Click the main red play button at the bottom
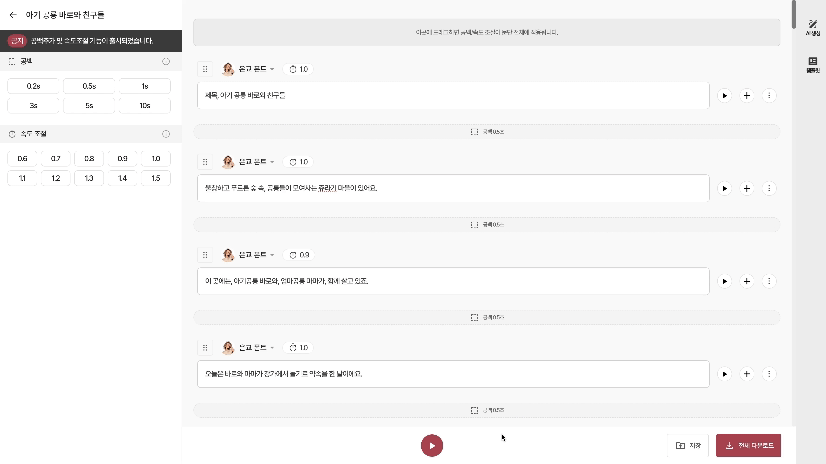 (432, 446)
